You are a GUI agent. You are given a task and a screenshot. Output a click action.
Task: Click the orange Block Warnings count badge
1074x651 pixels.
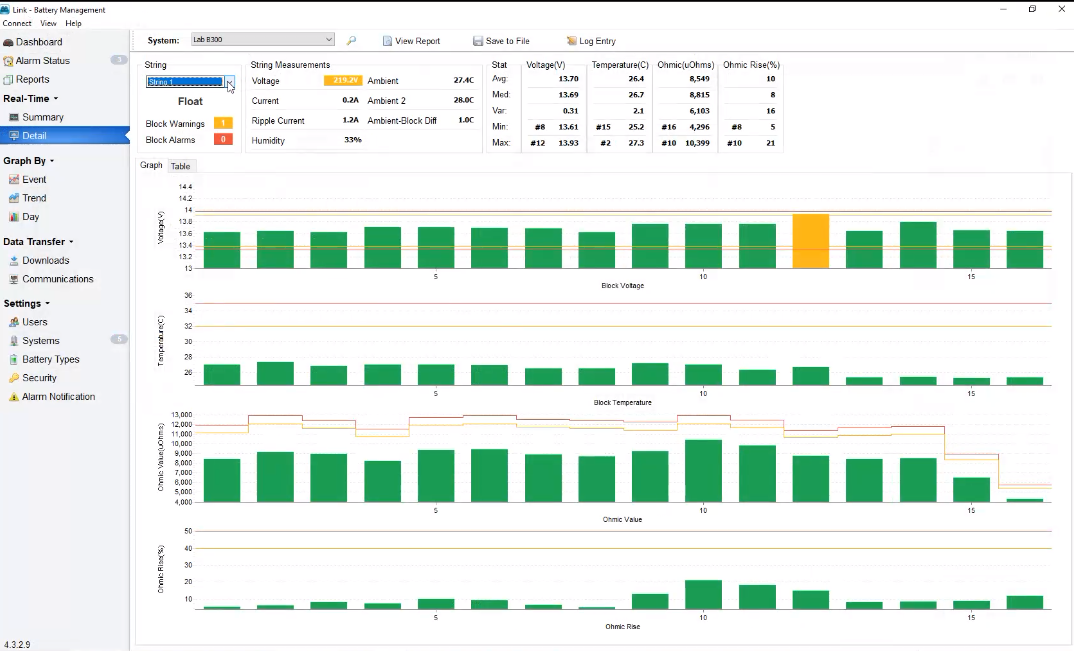click(x=223, y=123)
